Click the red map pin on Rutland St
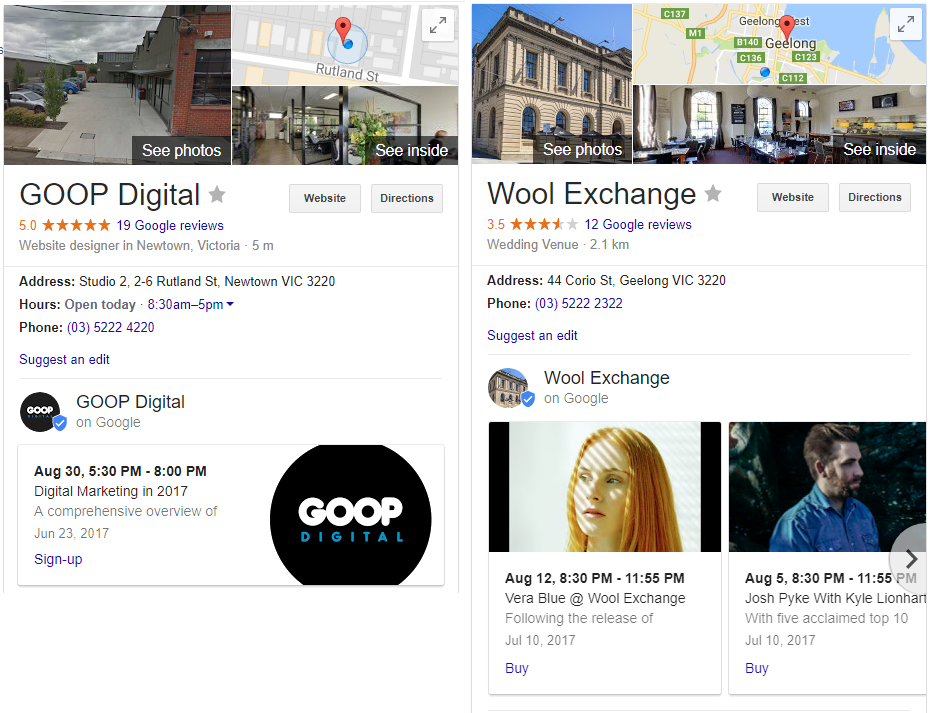 click(343, 30)
